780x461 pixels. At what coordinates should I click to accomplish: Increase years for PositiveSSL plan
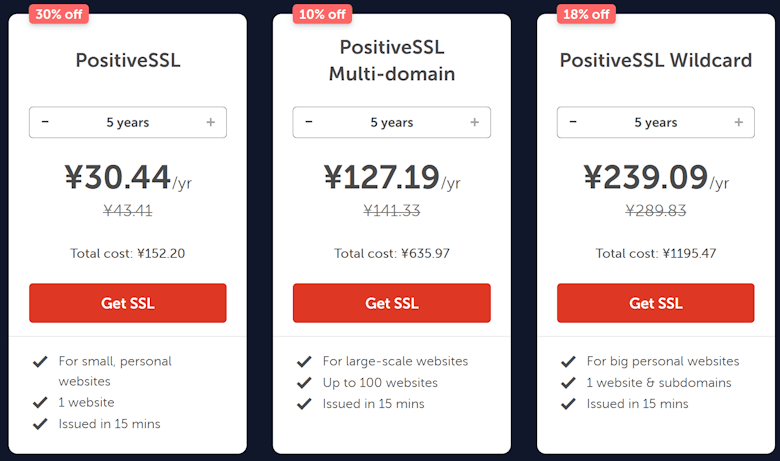point(210,122)
